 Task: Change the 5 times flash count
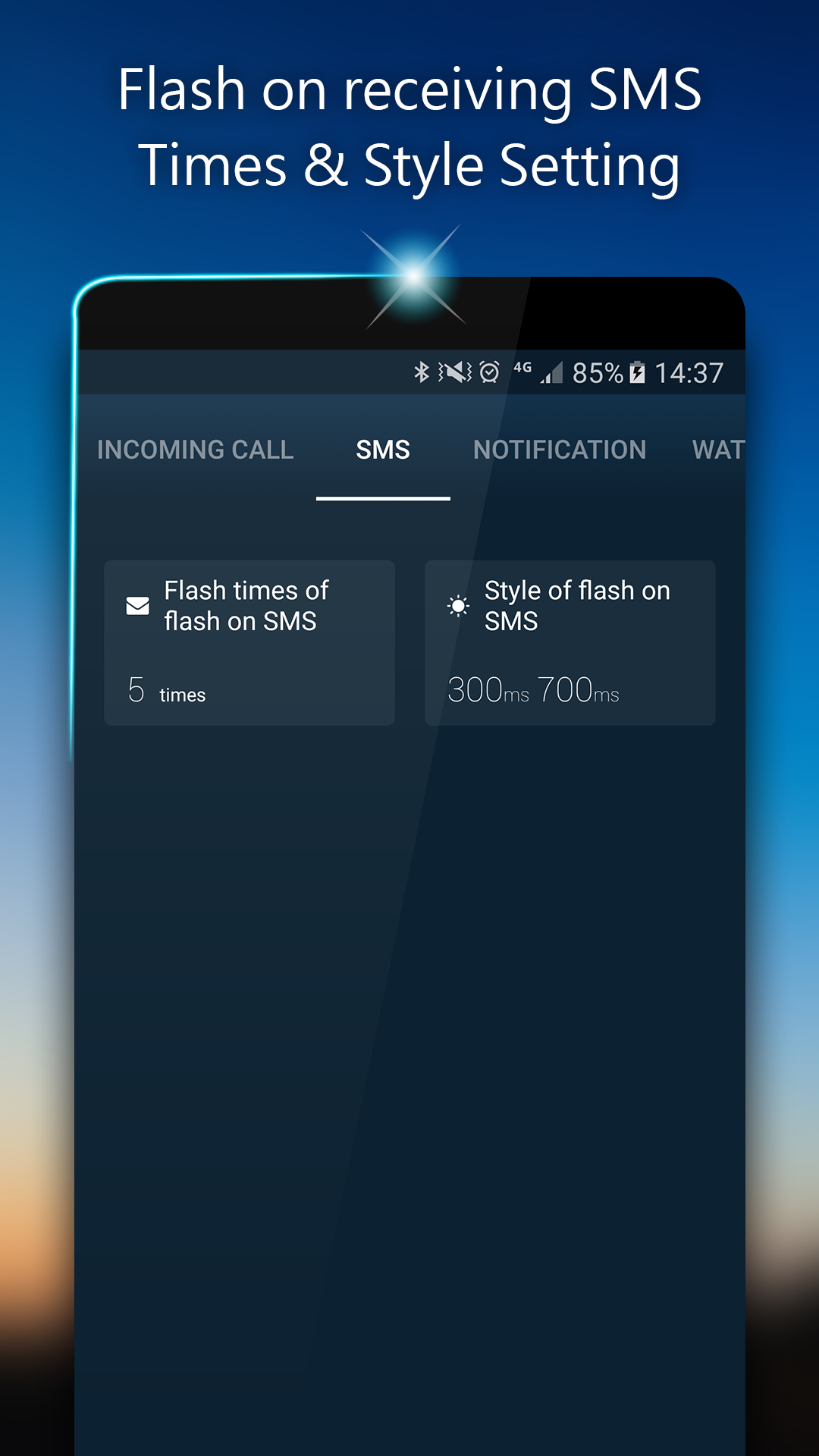click(167, 691)
